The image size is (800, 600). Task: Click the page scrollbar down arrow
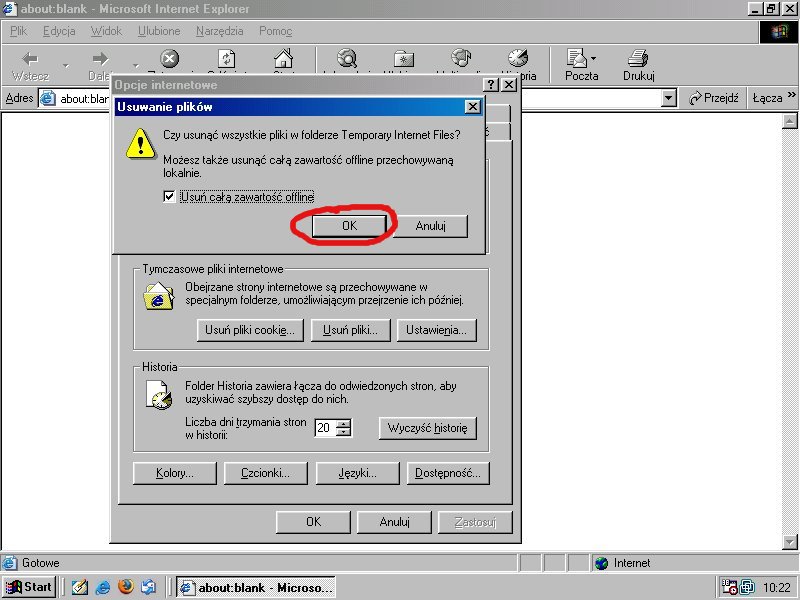pyautogui.click(x=789, y=541)
